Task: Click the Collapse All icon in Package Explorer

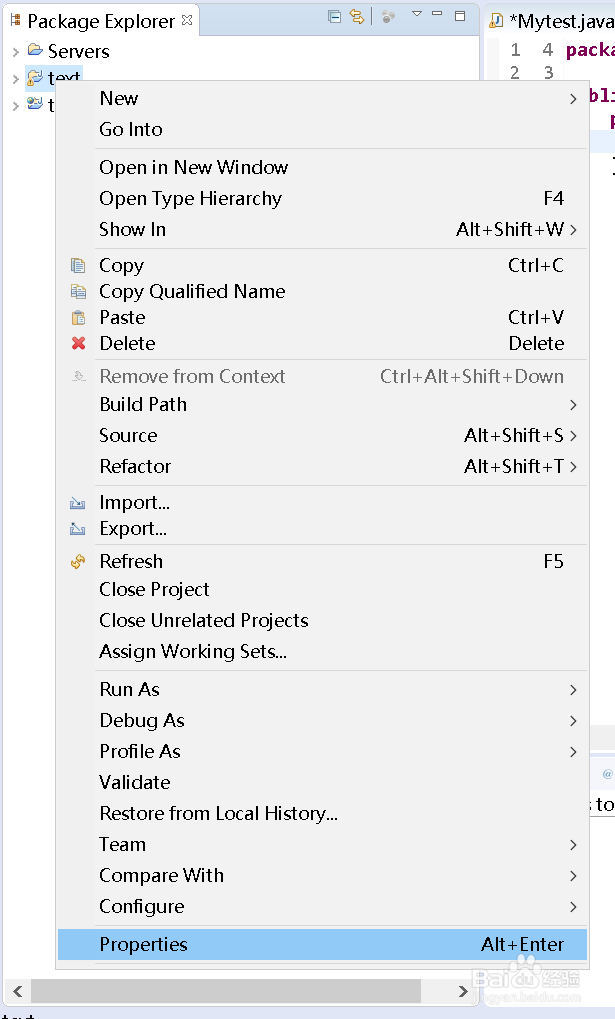Action: click(x=334, y=16)
